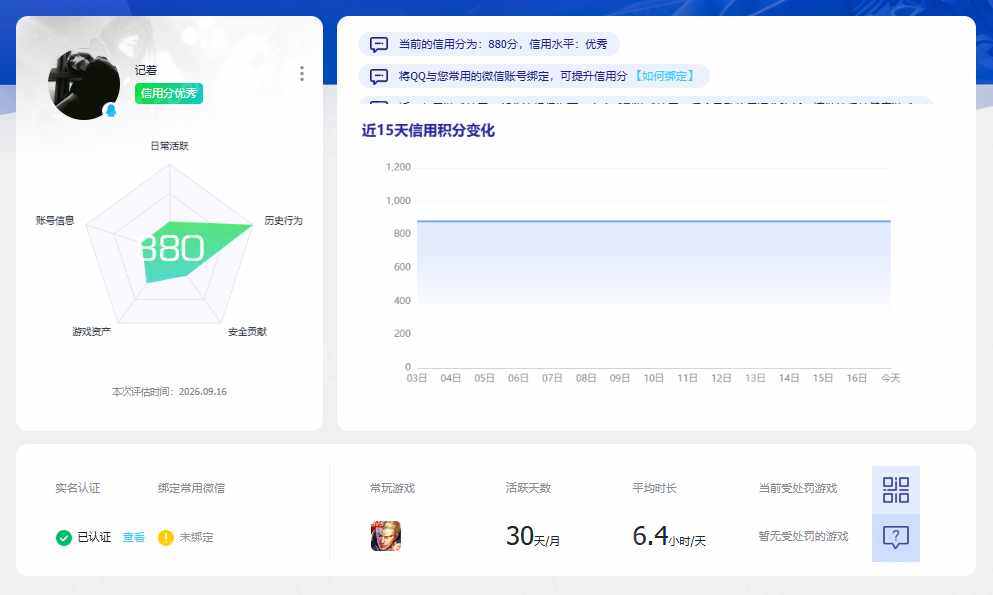993x595 pixels.
Task: Click the 绑定常用微信 heading
Action: (191, 488)
